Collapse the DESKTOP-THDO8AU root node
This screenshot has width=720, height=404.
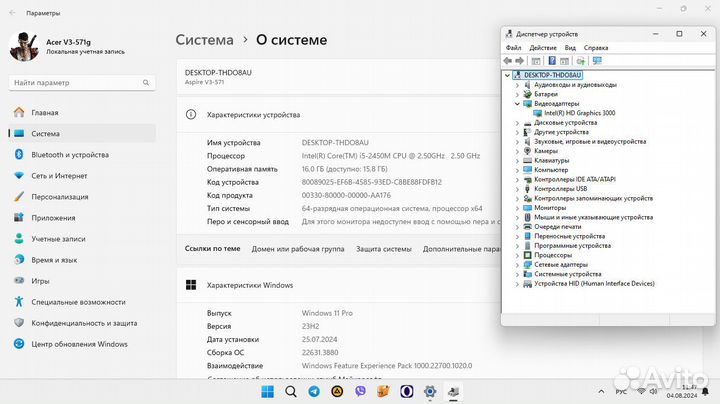coord(507,75)
